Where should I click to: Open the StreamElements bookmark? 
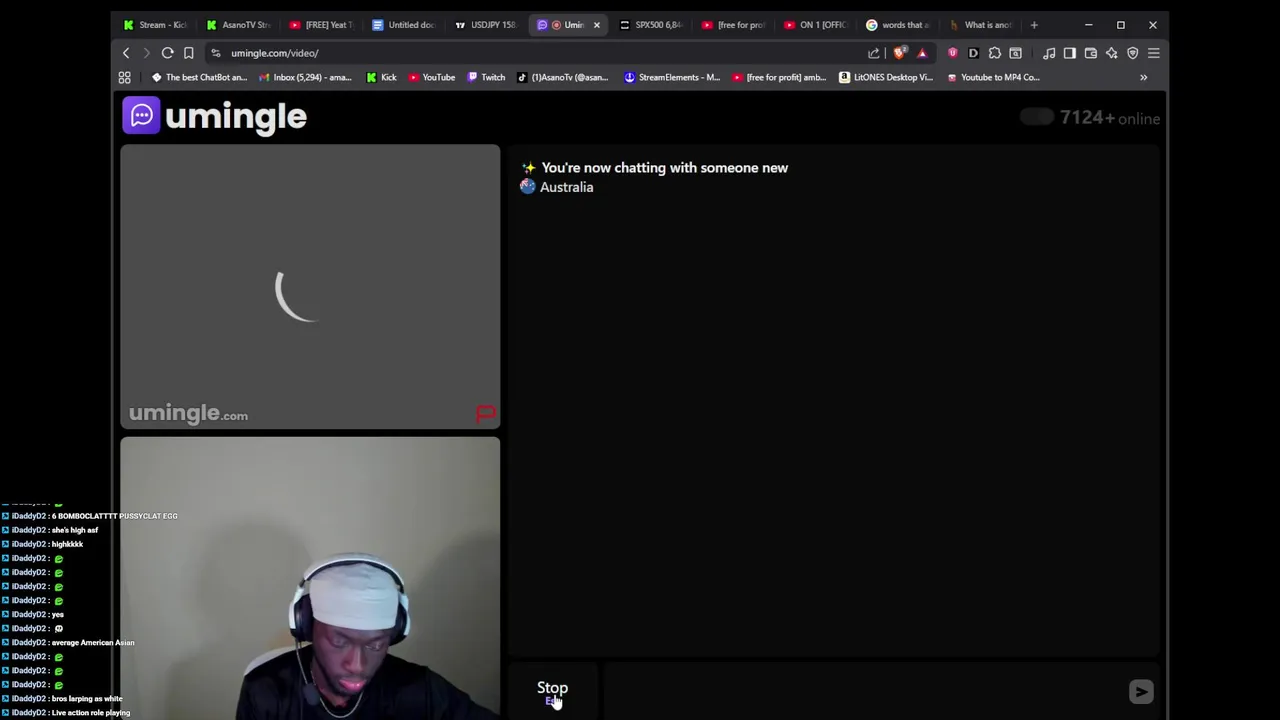click(x=671, y=77)
